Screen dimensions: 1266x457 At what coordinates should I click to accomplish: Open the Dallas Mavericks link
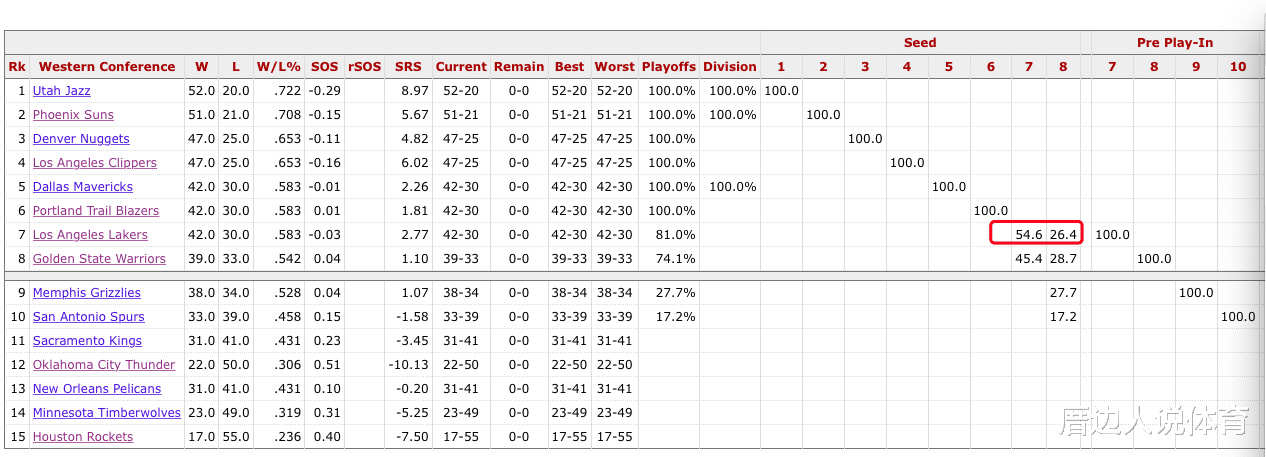click(x=83, y=187)
